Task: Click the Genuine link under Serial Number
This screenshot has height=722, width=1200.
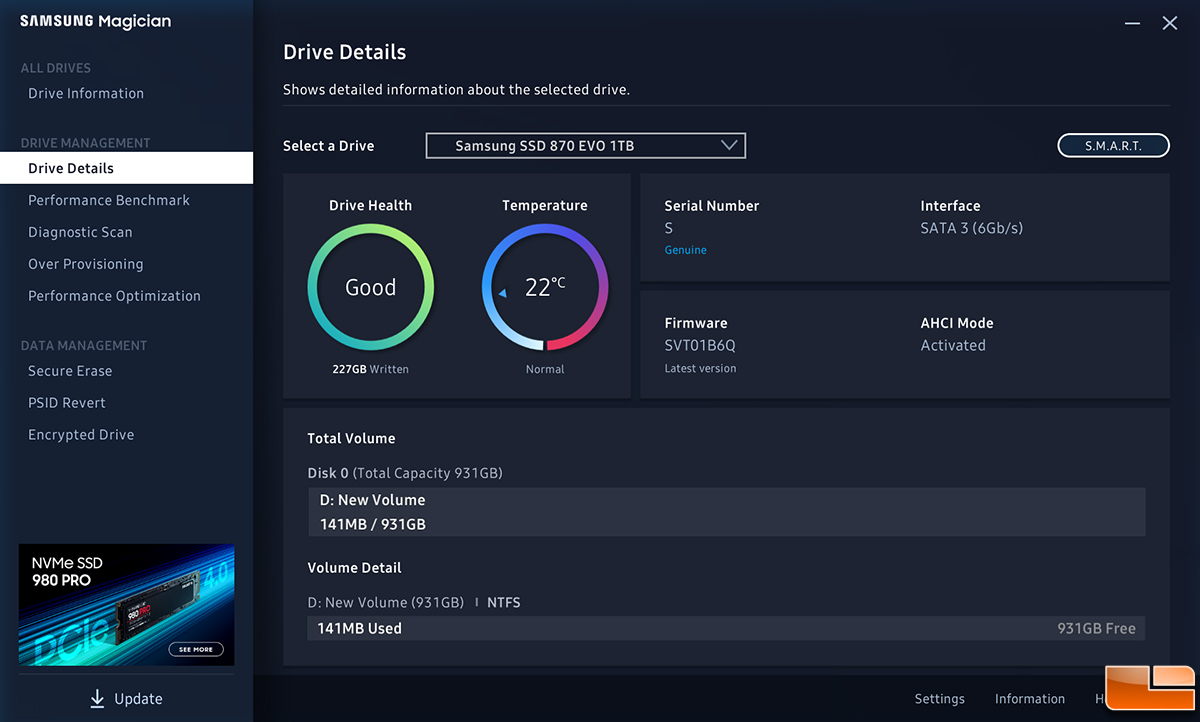Action: (x=685, y=250)
